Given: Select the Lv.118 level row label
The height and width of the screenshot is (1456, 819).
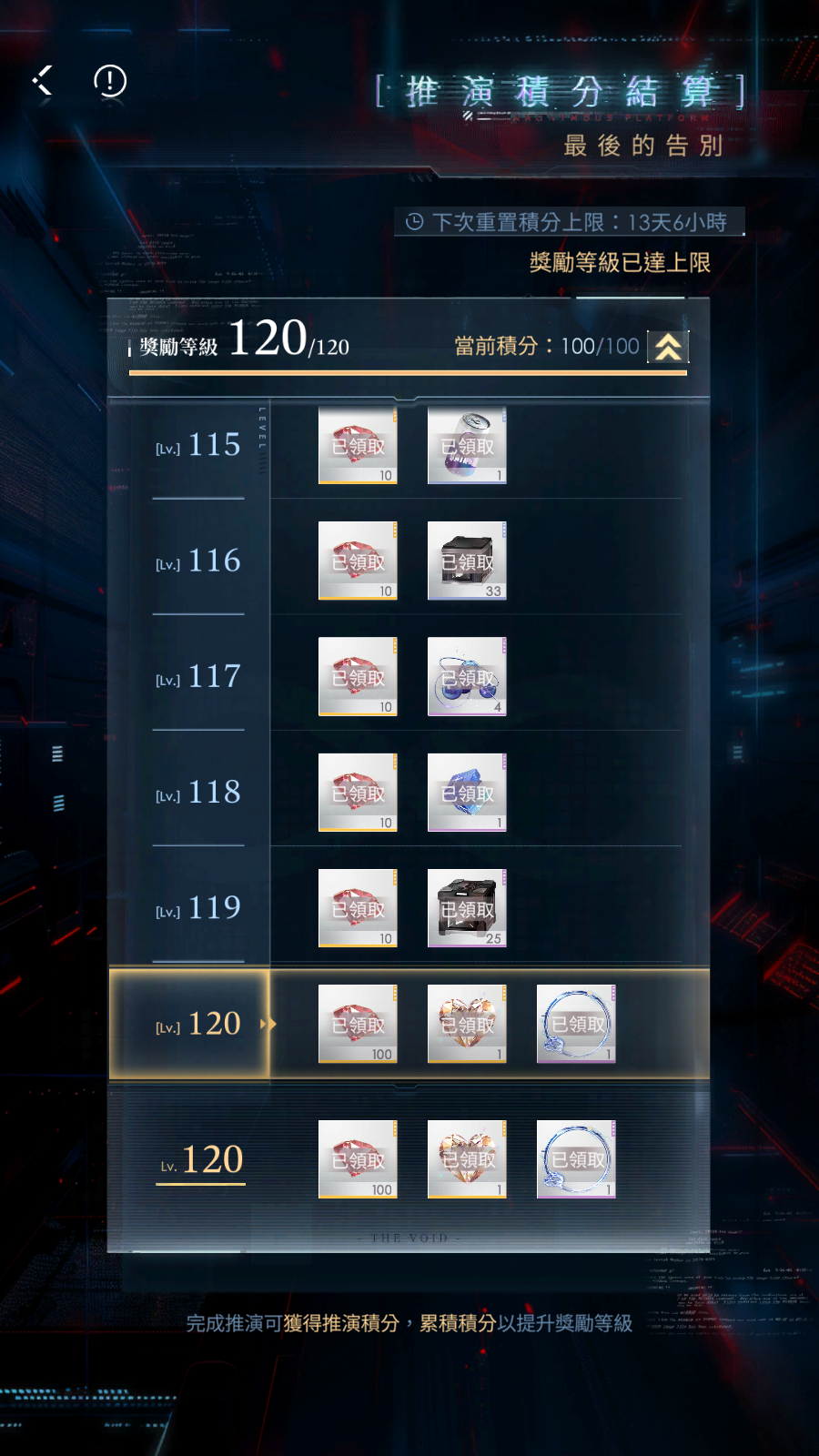Looking at the screenshot, I should (x=198, y=792).
